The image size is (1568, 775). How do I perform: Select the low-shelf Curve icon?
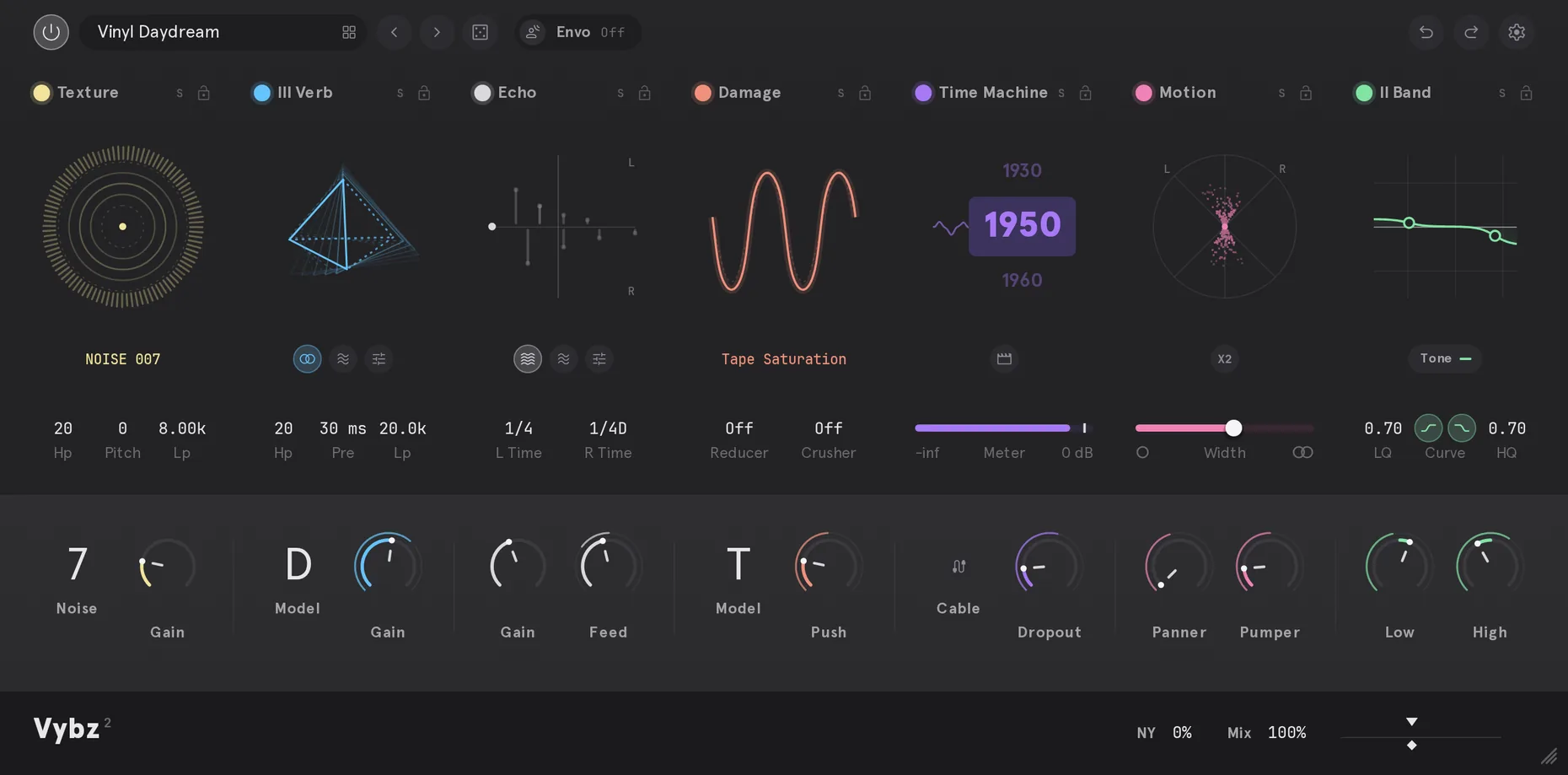coord(1428,428)
